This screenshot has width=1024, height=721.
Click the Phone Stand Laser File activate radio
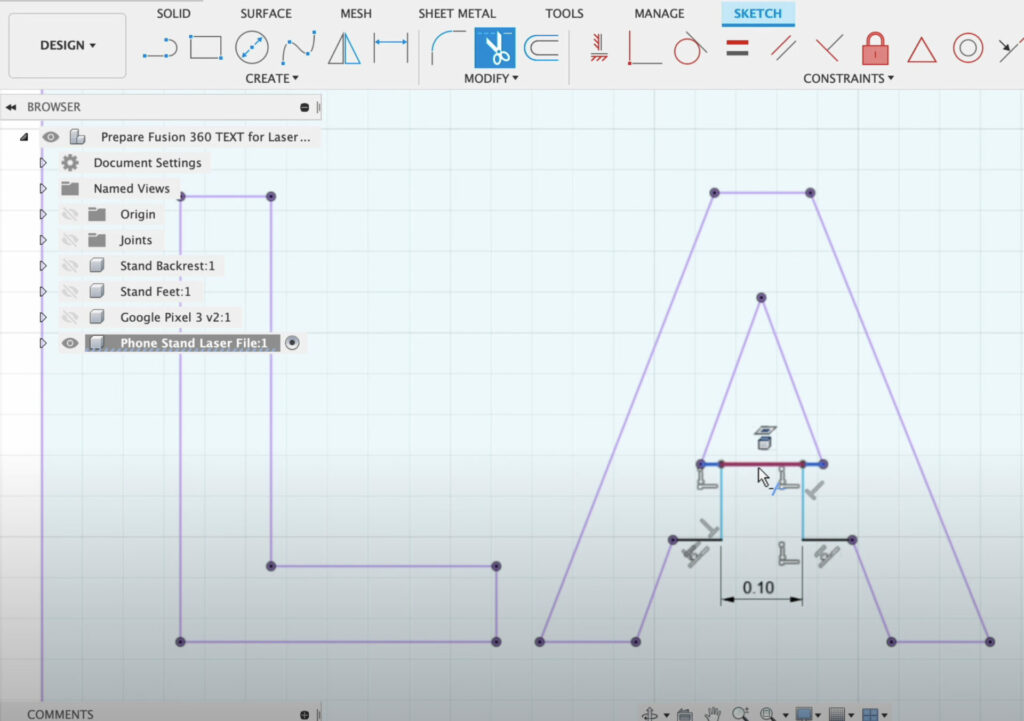tap(292, 343)
